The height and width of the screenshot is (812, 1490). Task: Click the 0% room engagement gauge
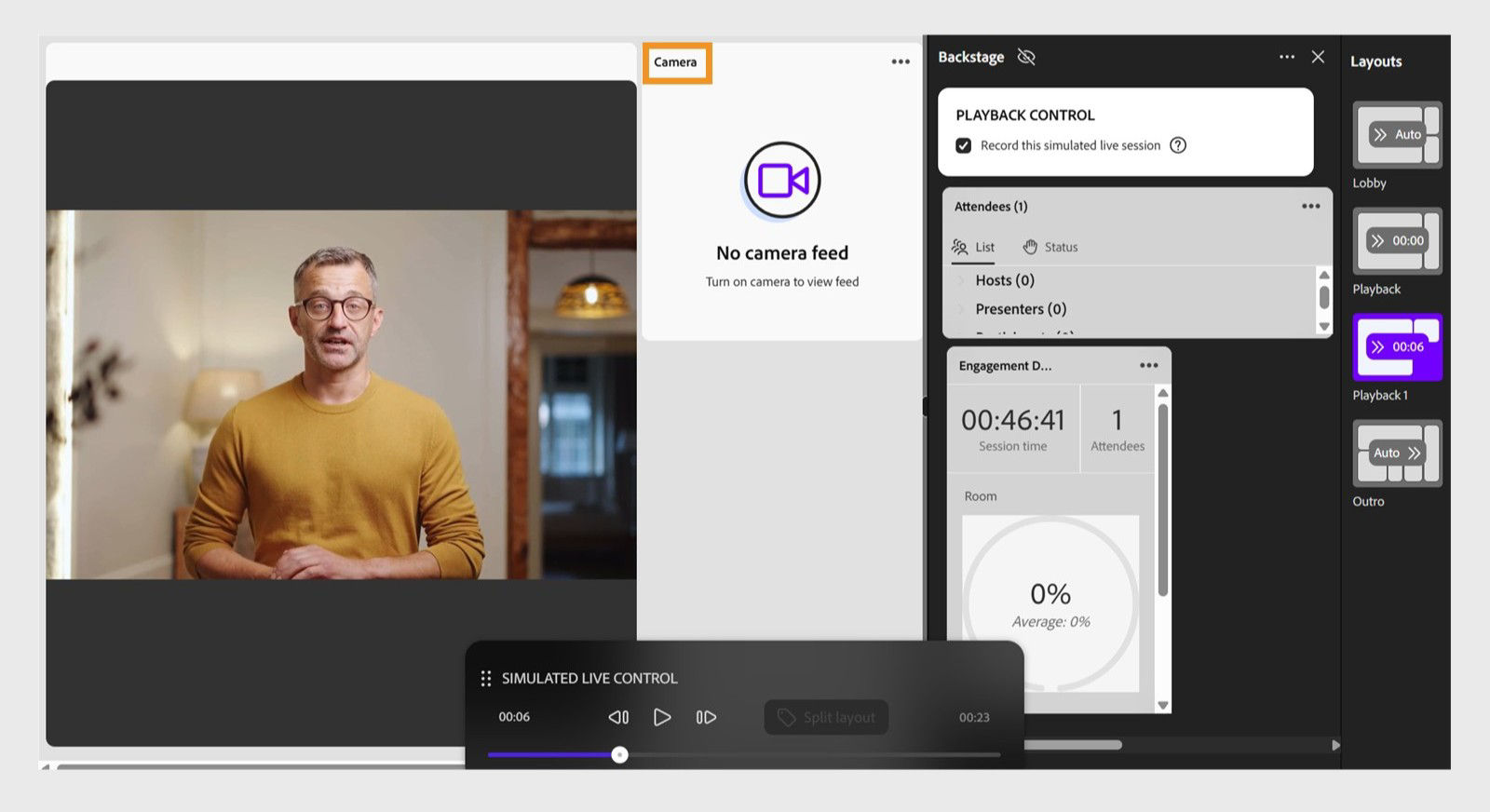click(x=1050, y=603)
